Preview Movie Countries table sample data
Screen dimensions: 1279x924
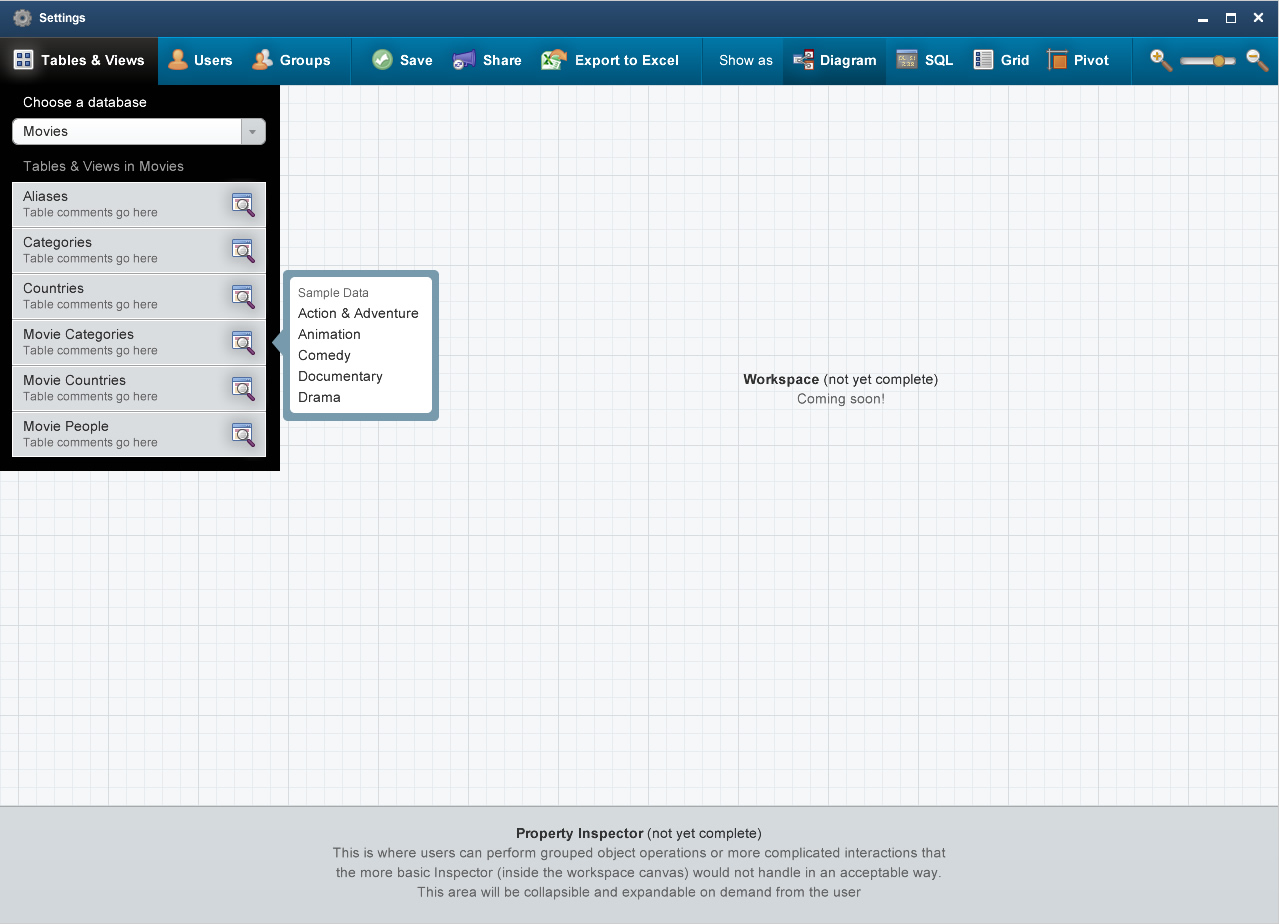(243, 389)
